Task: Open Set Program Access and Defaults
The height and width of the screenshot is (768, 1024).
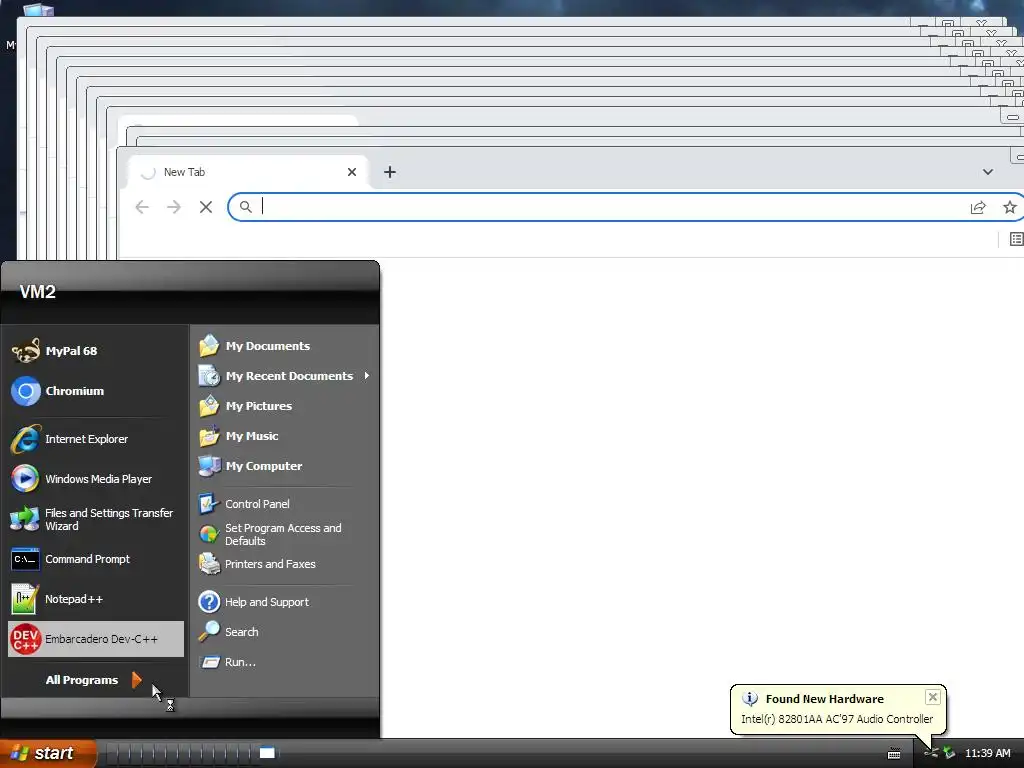Action: (x=284, y=534)
